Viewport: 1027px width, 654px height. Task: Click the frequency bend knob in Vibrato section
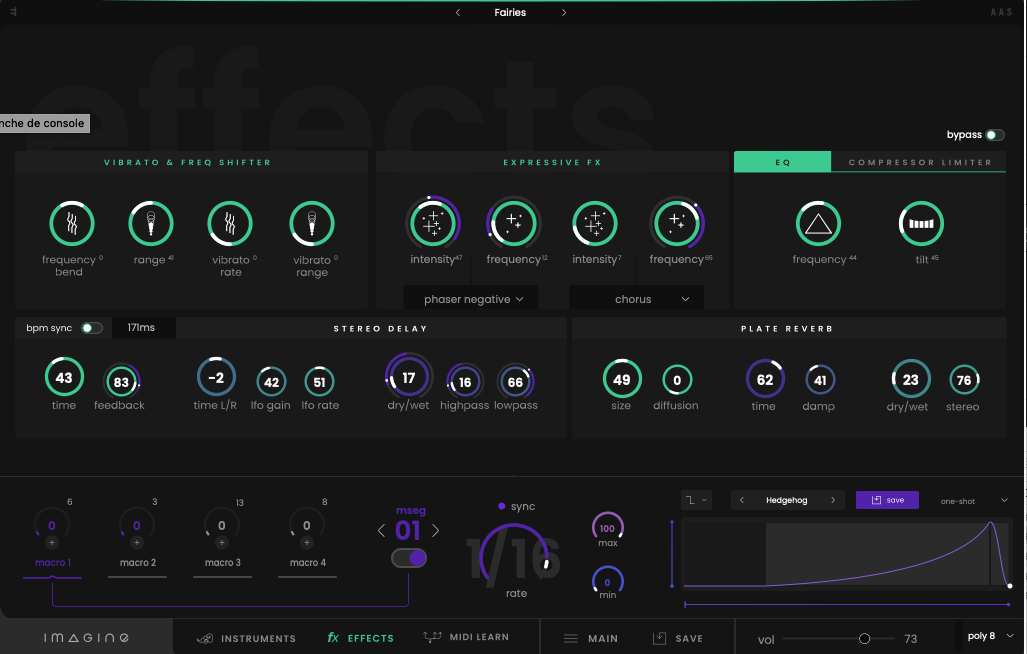[x=71, y=223]
